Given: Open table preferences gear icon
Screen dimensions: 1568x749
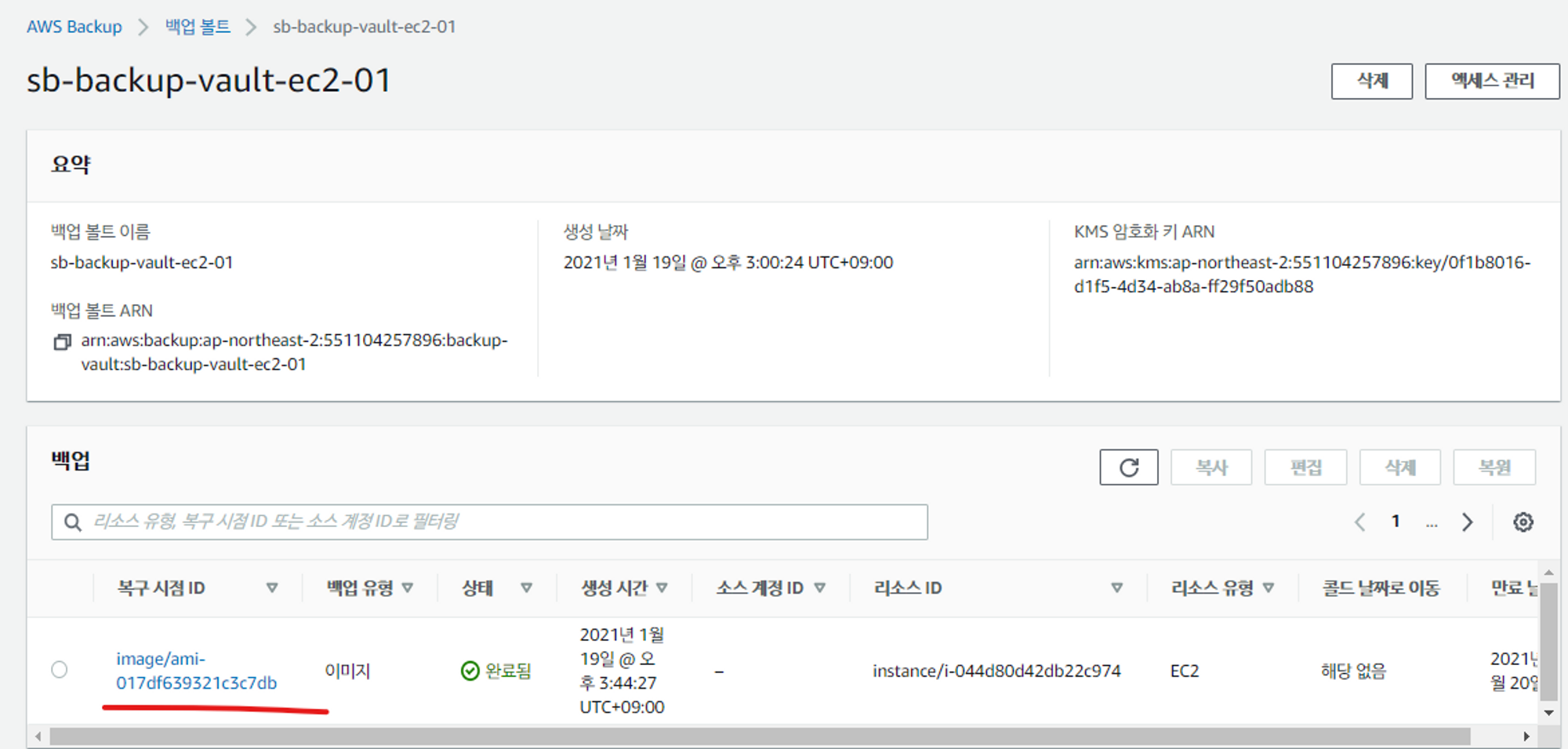Looking at the screenshot, I should click(x=1523, y=522).
